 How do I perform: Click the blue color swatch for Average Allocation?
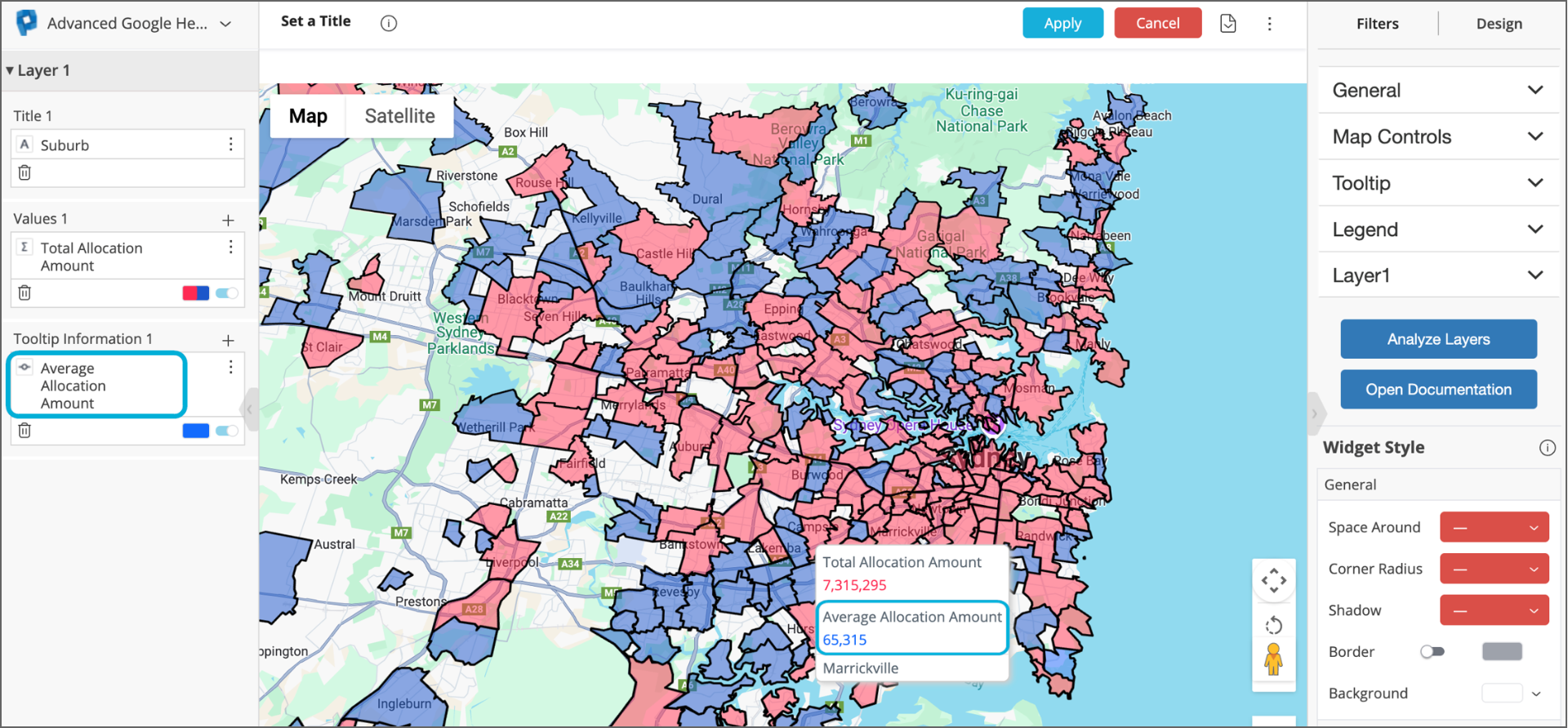[x=196, y=431]
